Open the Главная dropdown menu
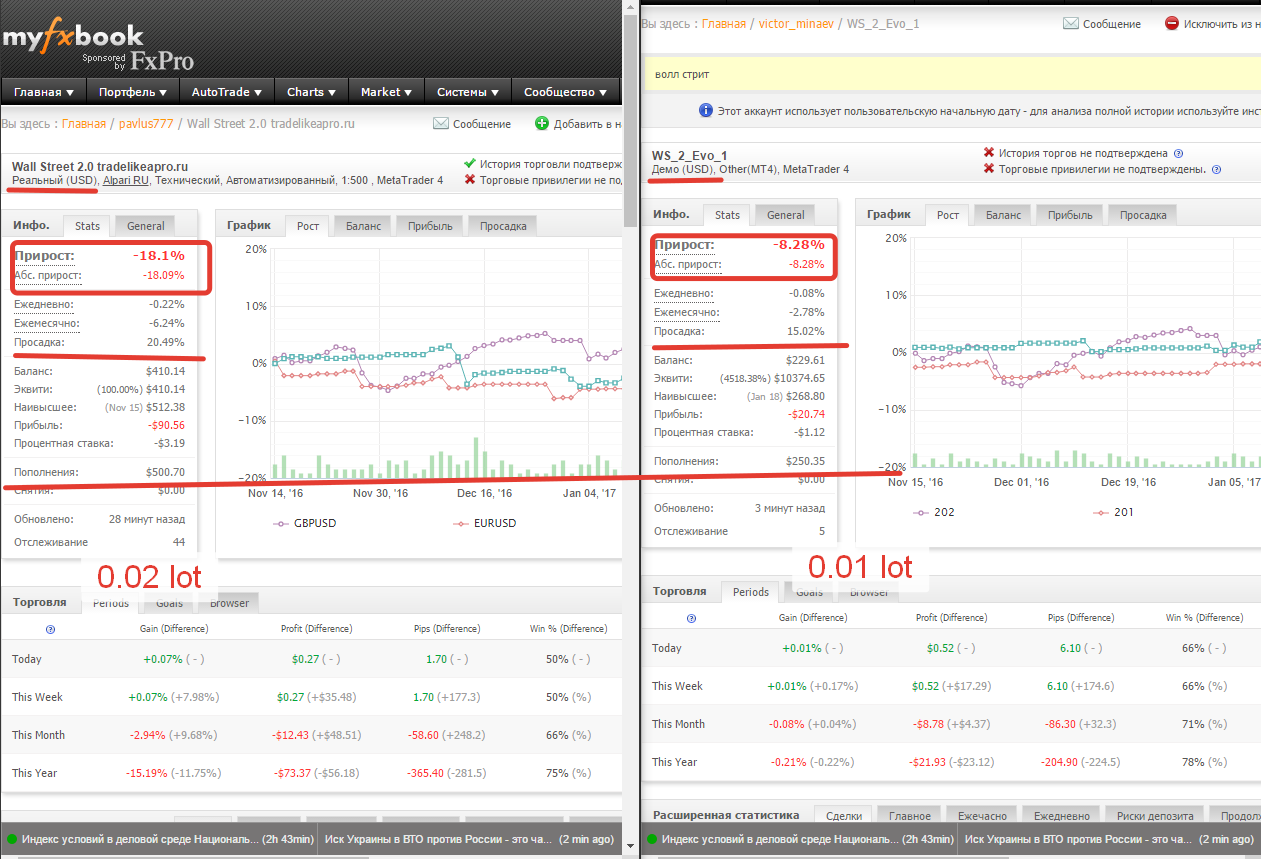Image resolution: width=1261 pixels, height=859 pixels. click(44, 92)
